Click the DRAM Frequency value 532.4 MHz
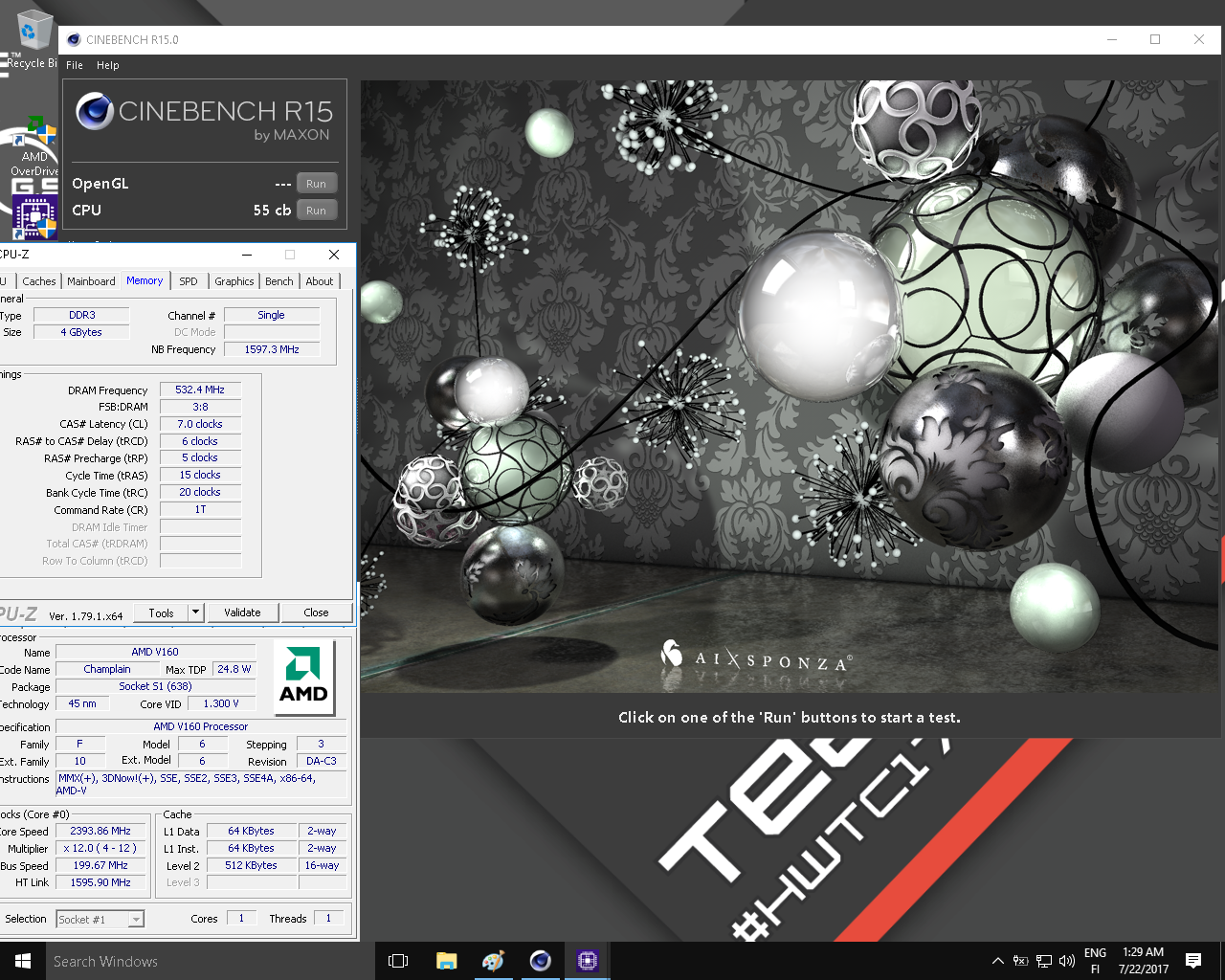 click(200, 390)
